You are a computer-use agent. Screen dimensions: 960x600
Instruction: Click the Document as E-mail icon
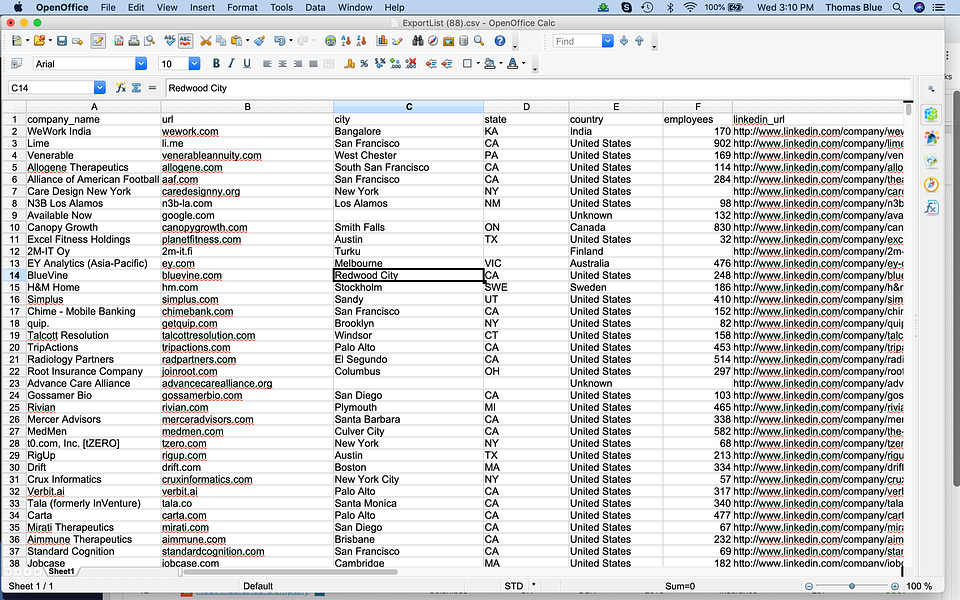click(77, 41)
